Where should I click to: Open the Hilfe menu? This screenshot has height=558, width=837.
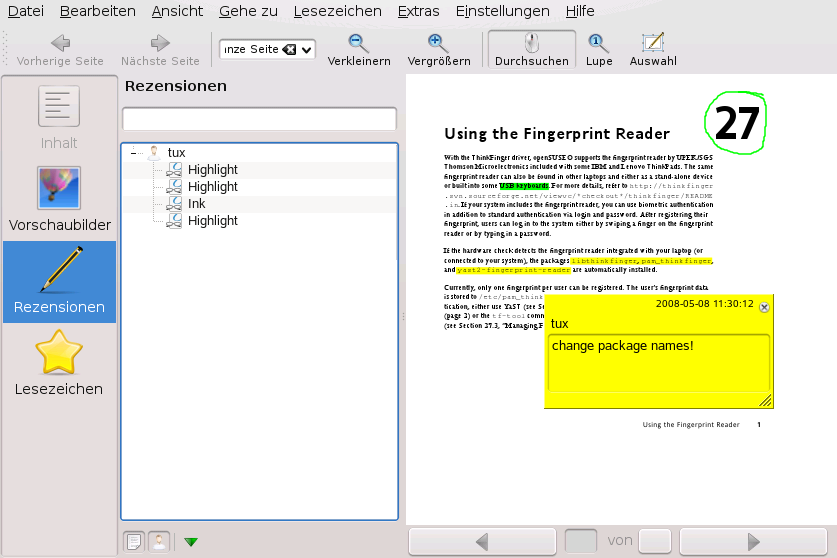click(580, 11)
